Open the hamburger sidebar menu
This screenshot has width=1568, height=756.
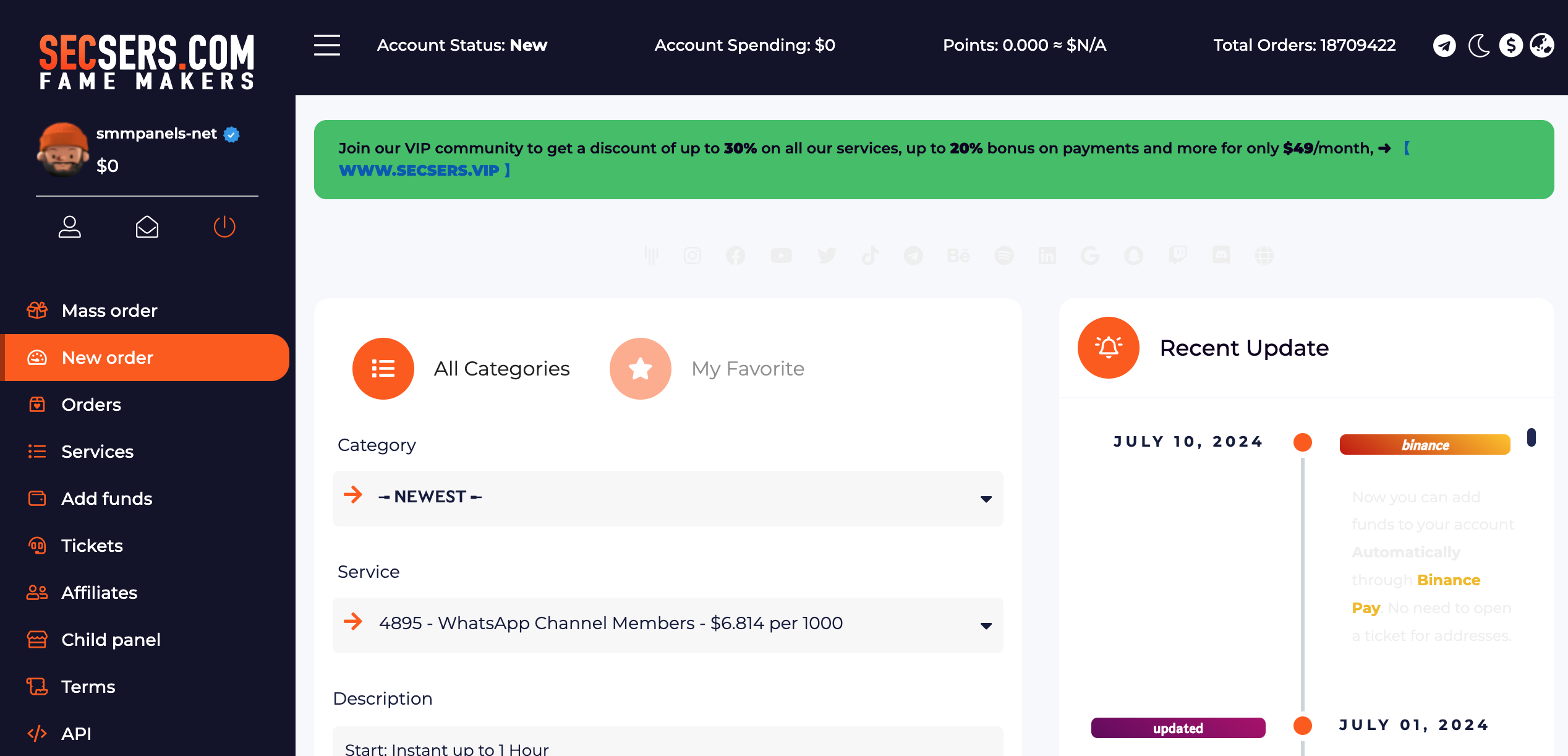pos(327,45)
